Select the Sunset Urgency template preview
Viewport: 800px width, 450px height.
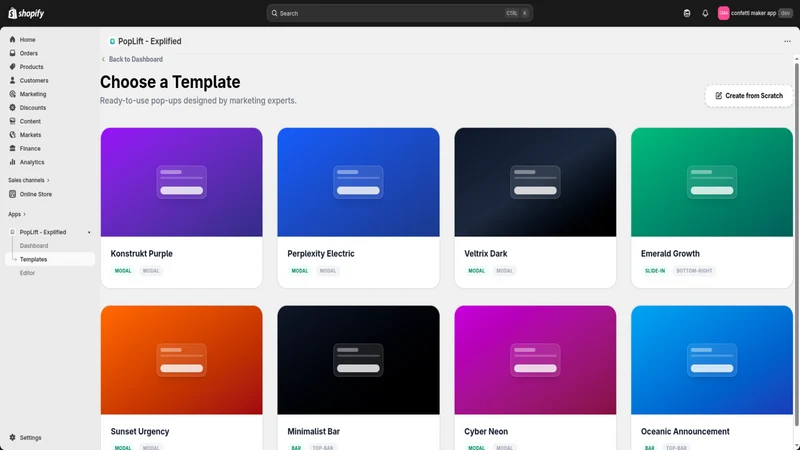pos(182,360)
